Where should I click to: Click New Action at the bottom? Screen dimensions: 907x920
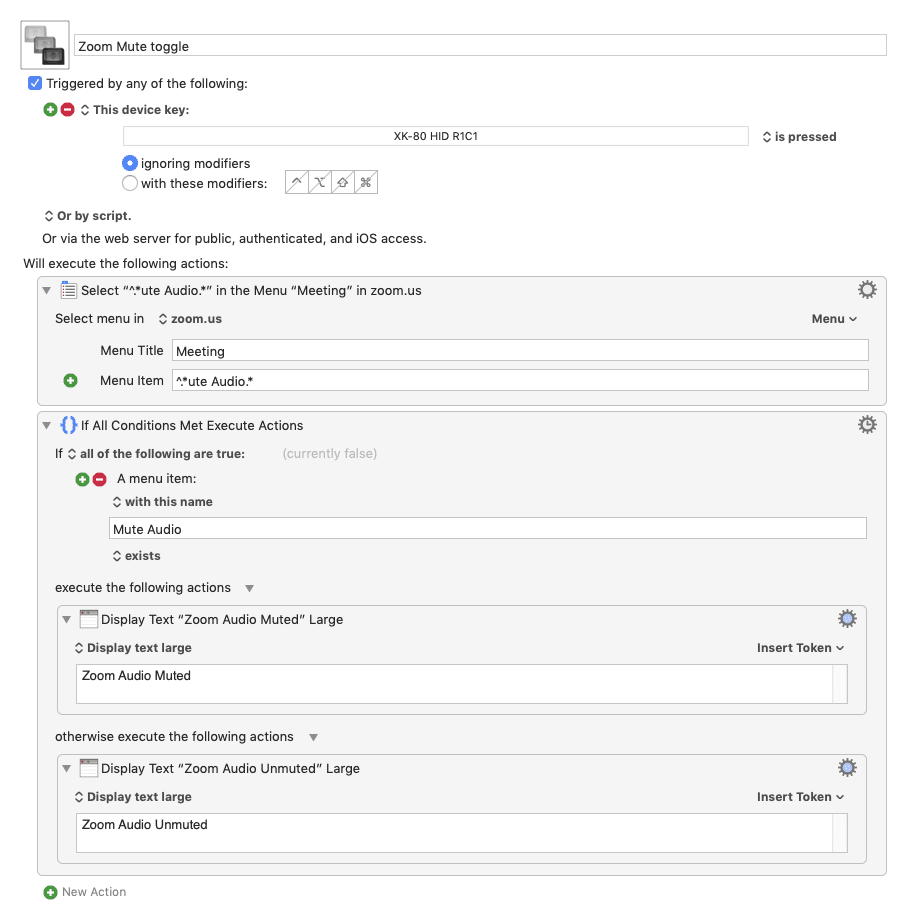(x=85, y=892)
